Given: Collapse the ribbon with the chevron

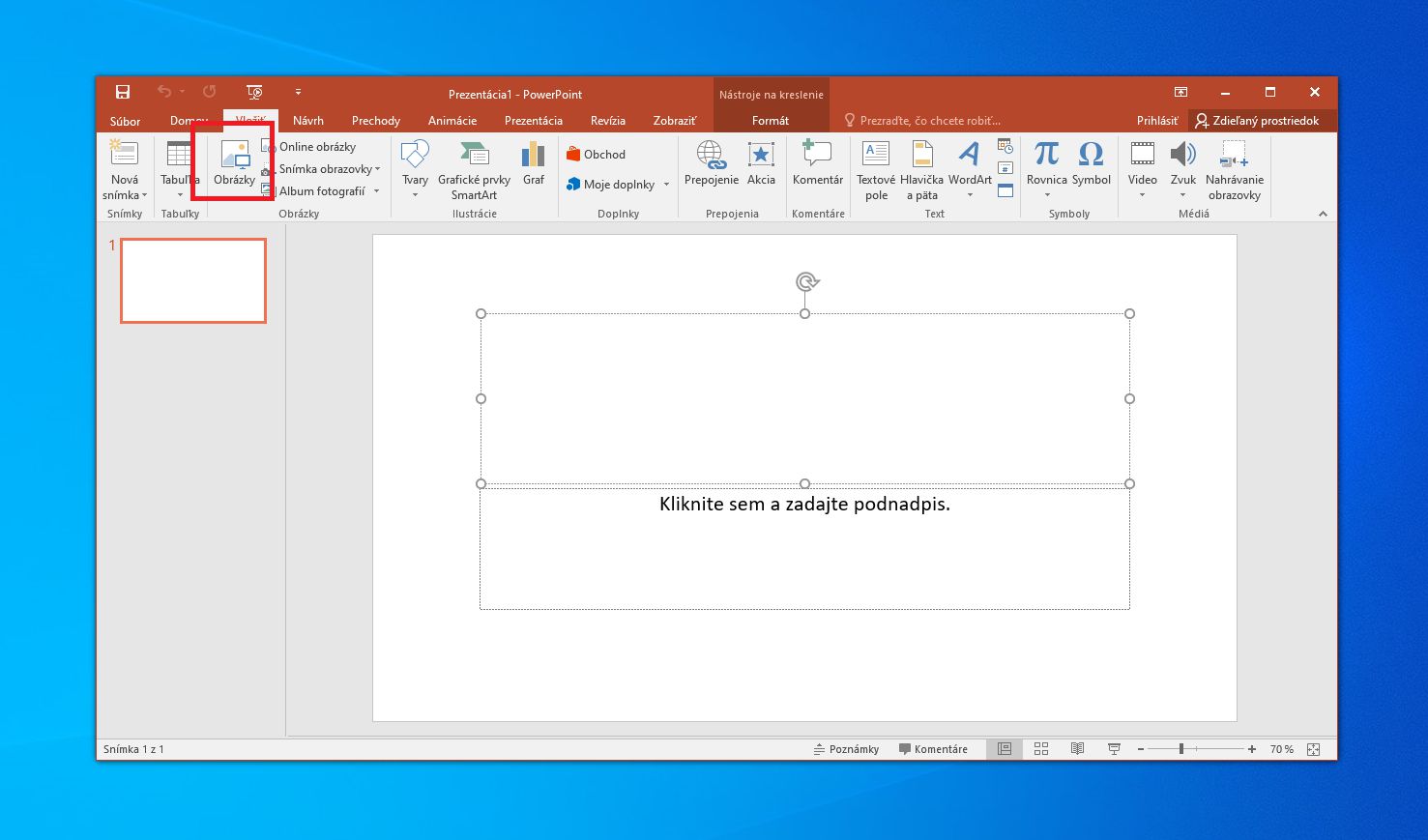Looking at the screenshot, I should point(1323,214).
